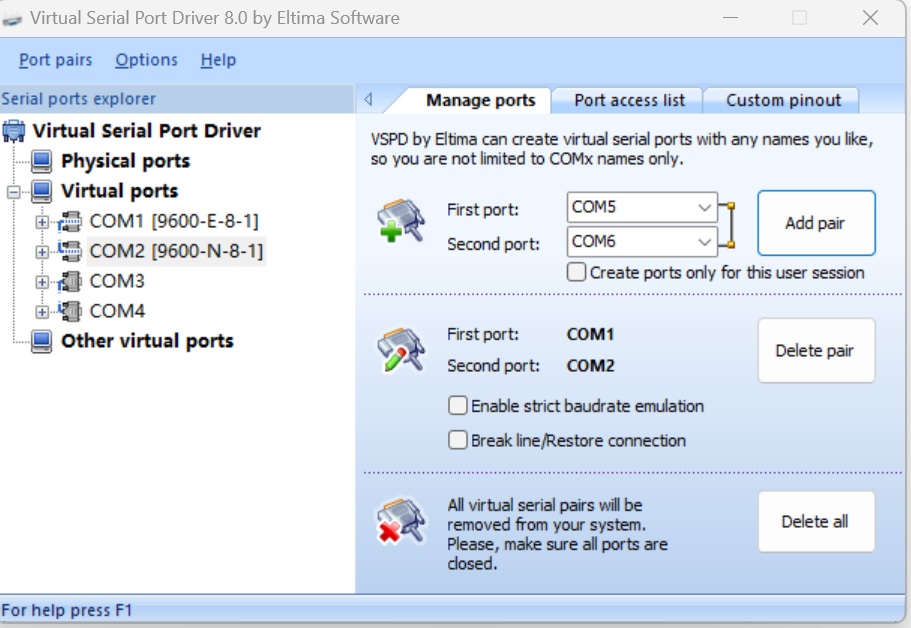911x628 pixels.
Task: Check Break line/Restore connection option
Action: [x=458, y=440]
